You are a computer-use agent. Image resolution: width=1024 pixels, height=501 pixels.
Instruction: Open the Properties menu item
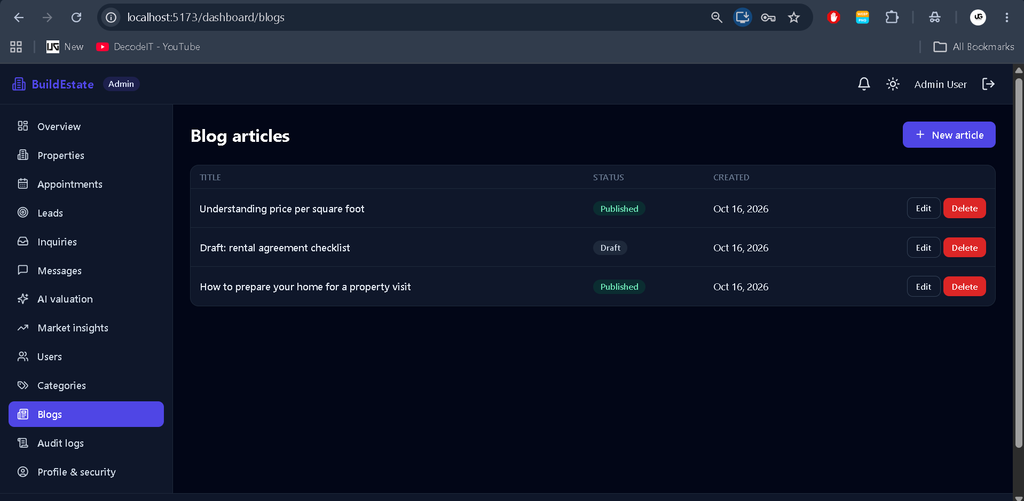tap(86, 155)
